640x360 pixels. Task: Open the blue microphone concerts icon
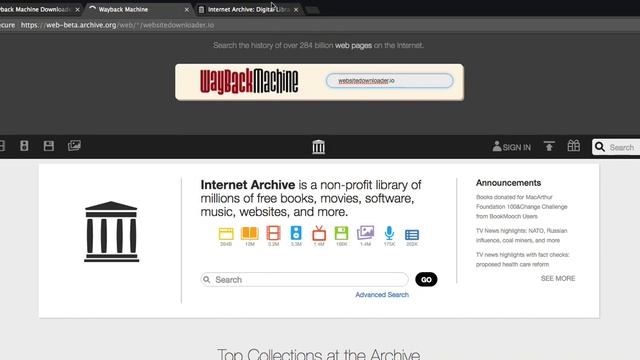(389, 233)
